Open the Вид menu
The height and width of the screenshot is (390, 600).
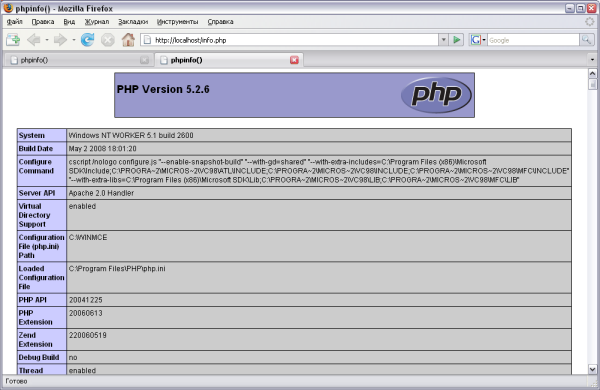[69, 22]
